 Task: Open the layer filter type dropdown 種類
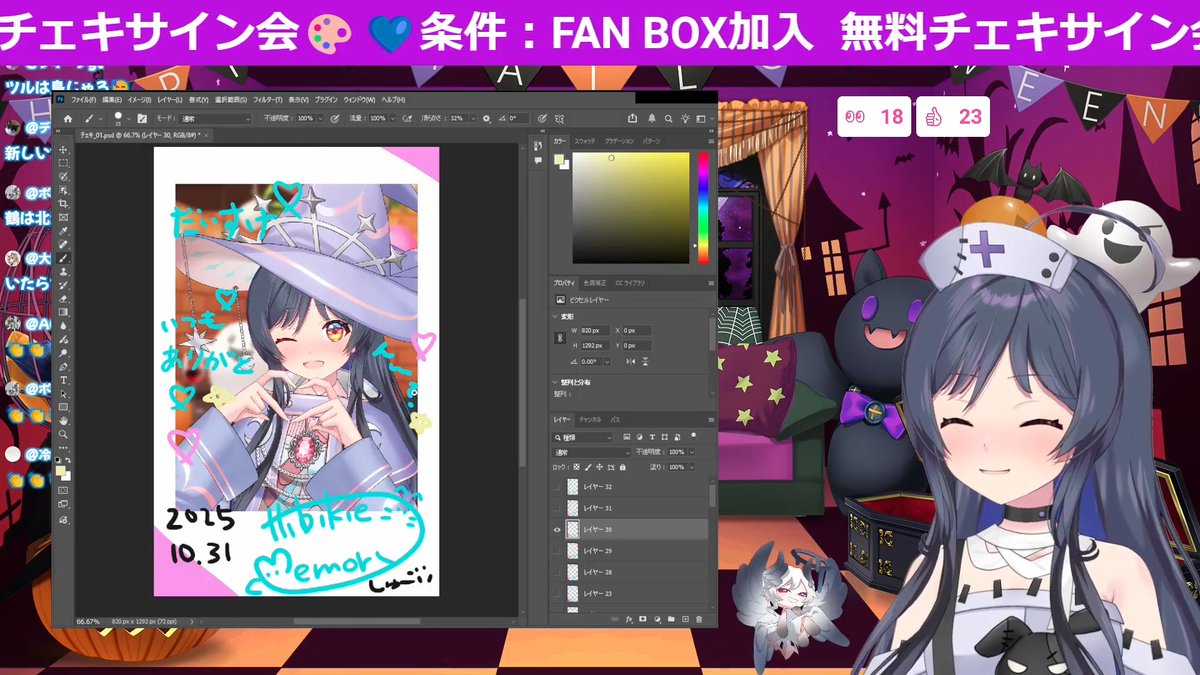pyautogui.click(x=582, y=437)
